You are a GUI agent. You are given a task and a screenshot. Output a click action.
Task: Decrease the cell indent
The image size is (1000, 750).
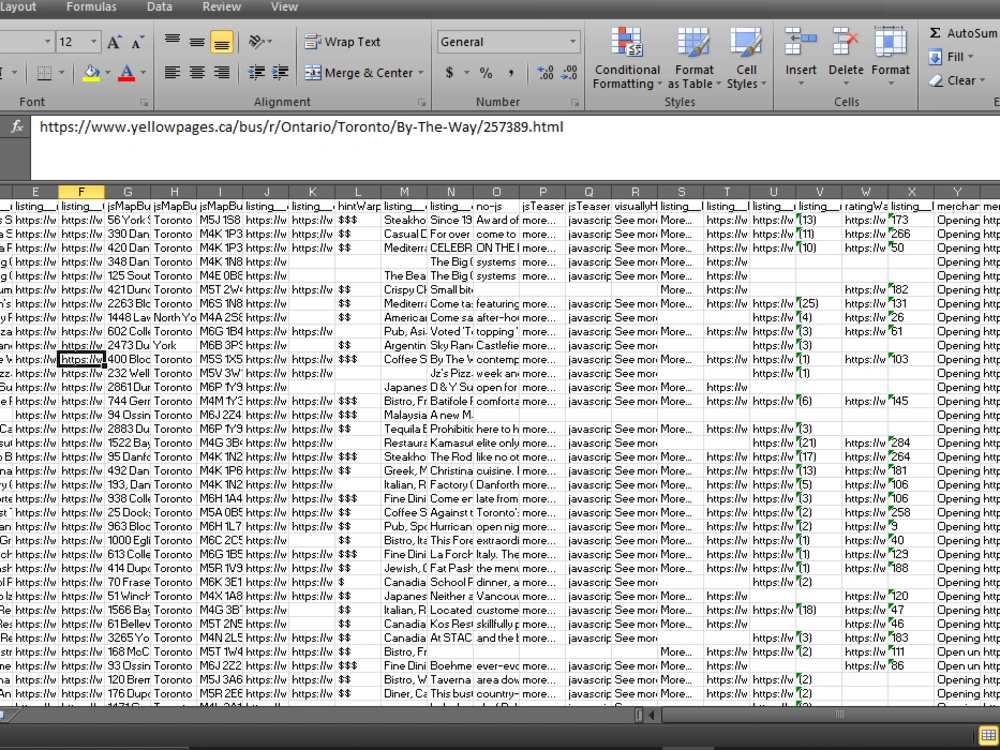click(256, 72)
